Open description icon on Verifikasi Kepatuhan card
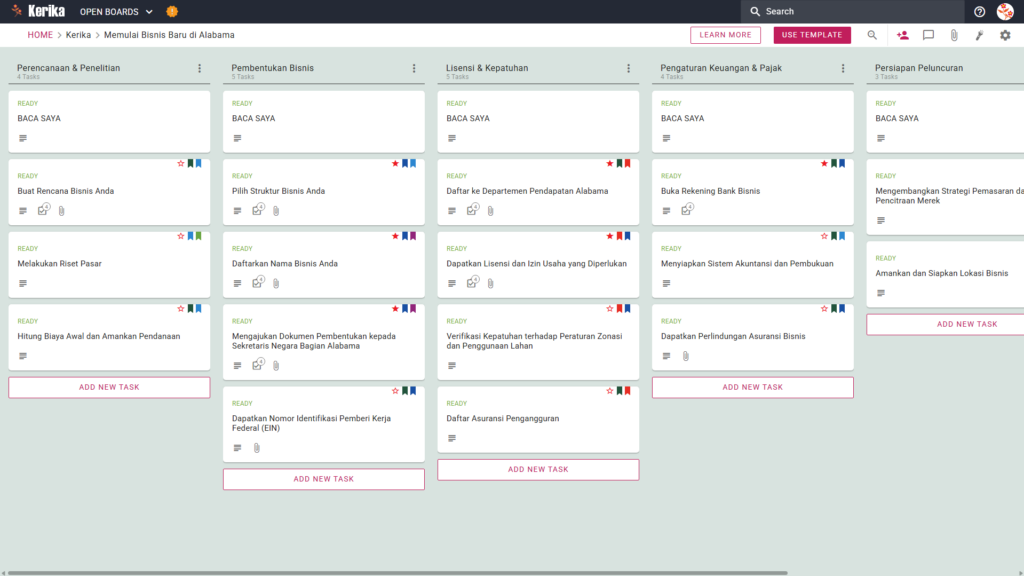This screenshot has width=1024, height=576. coord(452,366)
